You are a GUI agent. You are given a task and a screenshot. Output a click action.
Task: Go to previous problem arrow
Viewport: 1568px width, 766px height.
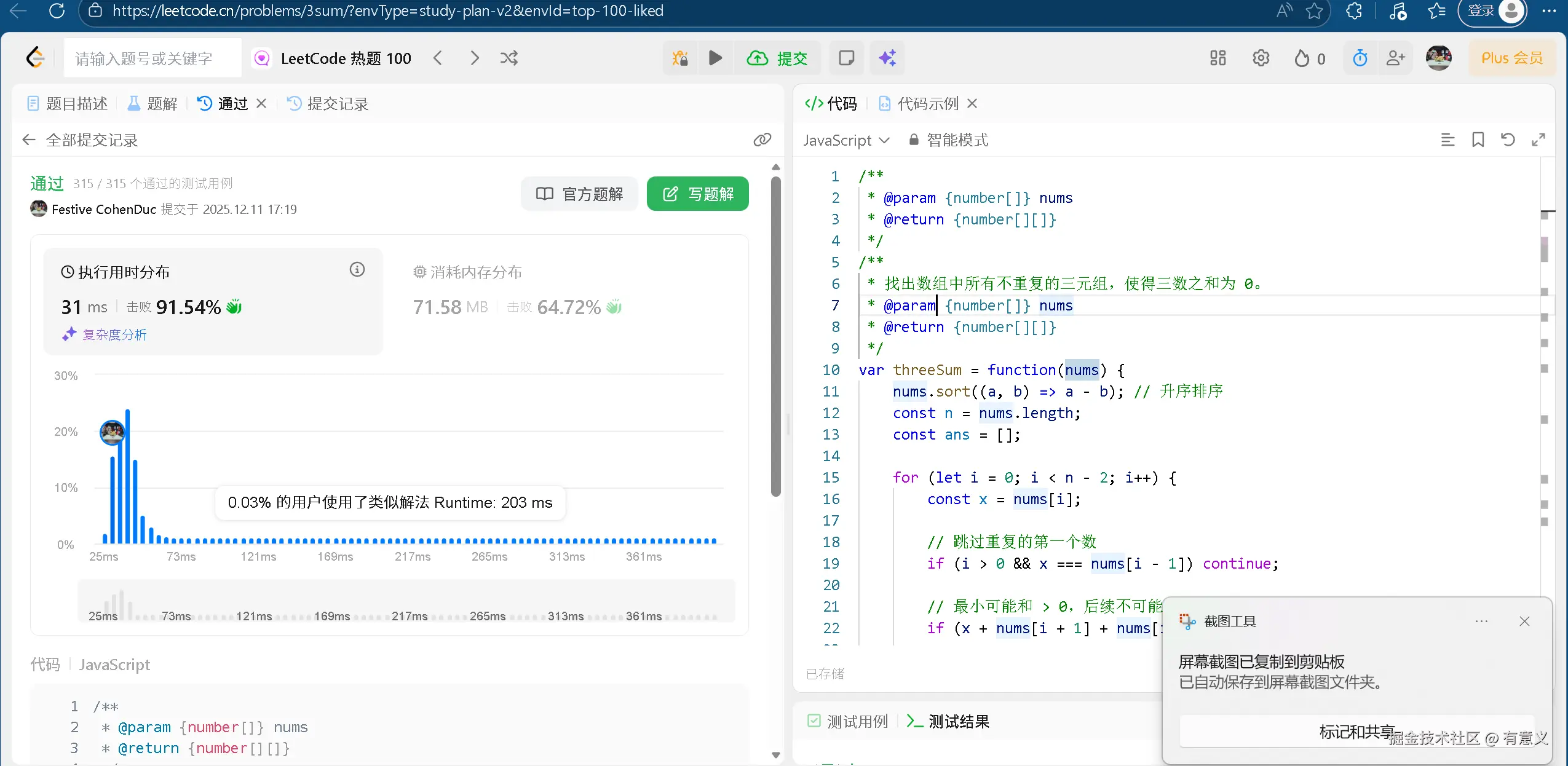click(438, 58)
